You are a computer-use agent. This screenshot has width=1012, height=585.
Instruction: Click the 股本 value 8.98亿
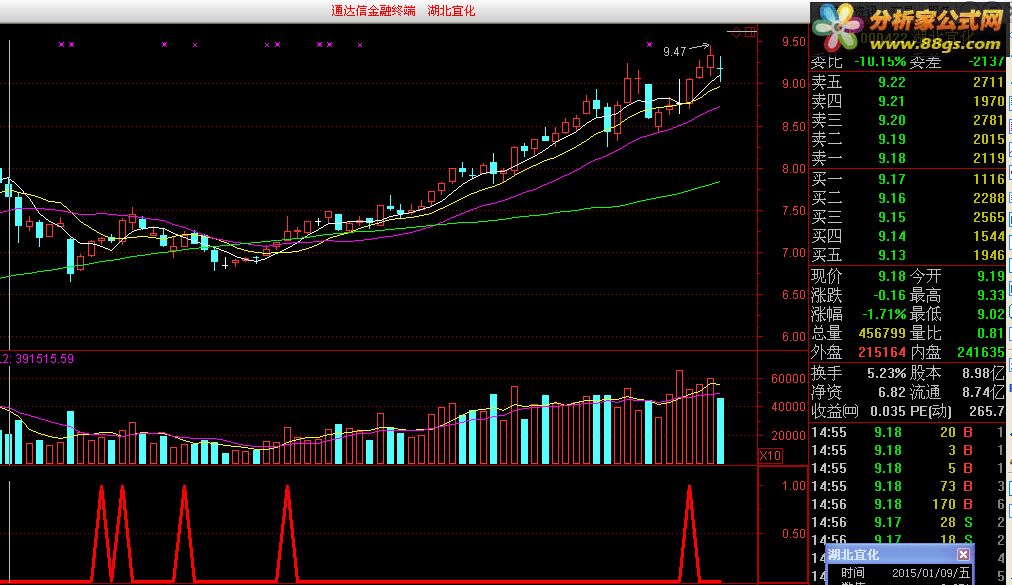(x=984, y=374)
